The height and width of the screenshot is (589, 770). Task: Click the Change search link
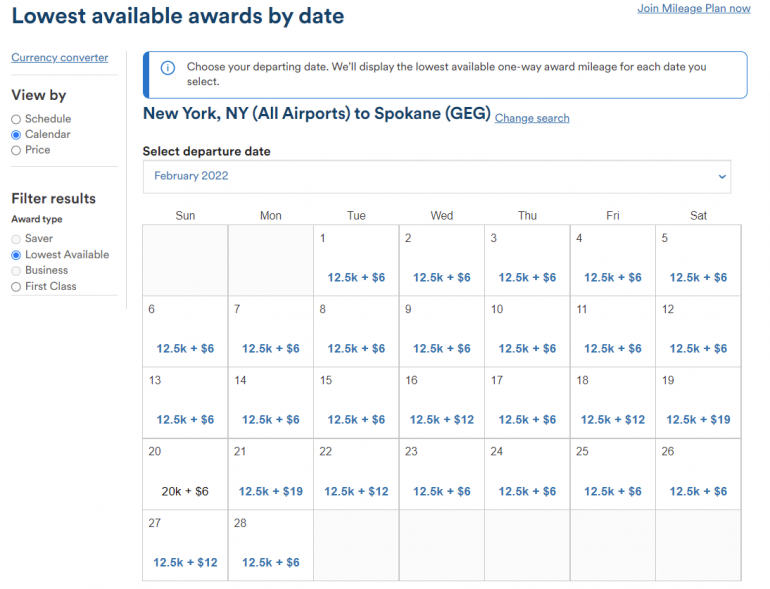532,118
